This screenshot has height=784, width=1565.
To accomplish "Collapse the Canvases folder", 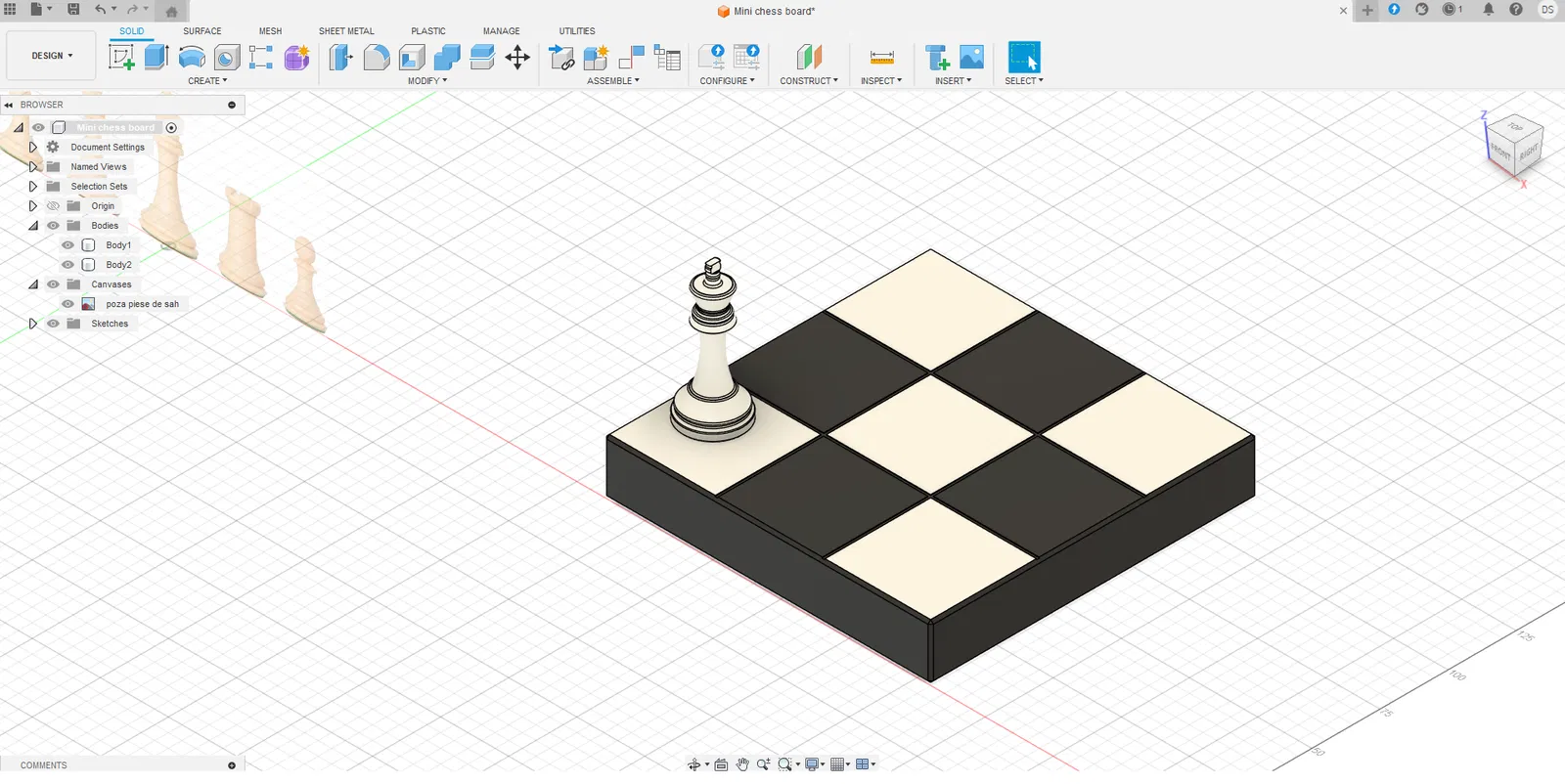I will click(33, 284).
